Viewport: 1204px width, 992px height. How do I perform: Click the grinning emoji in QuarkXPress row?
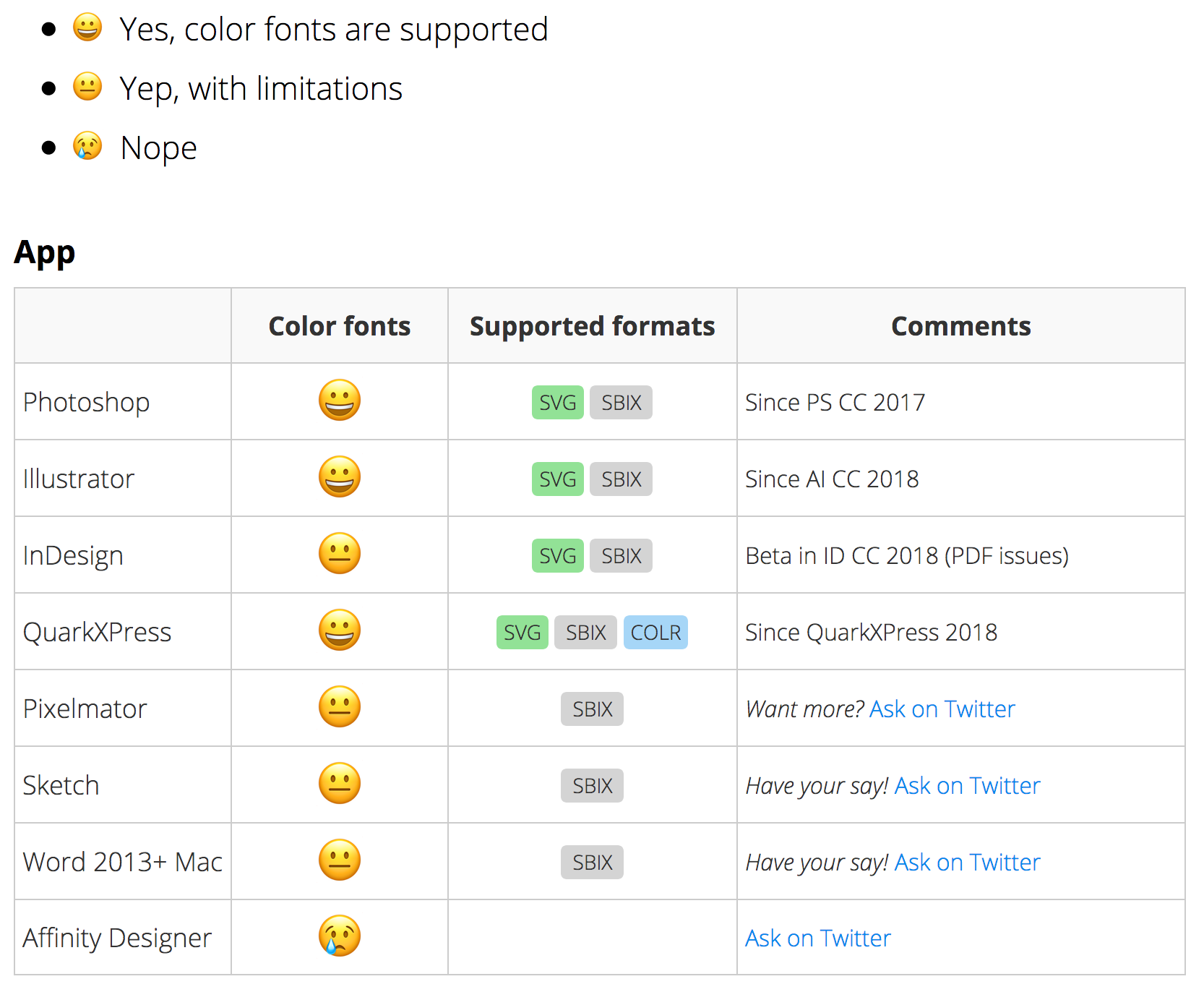click(340, 630)
